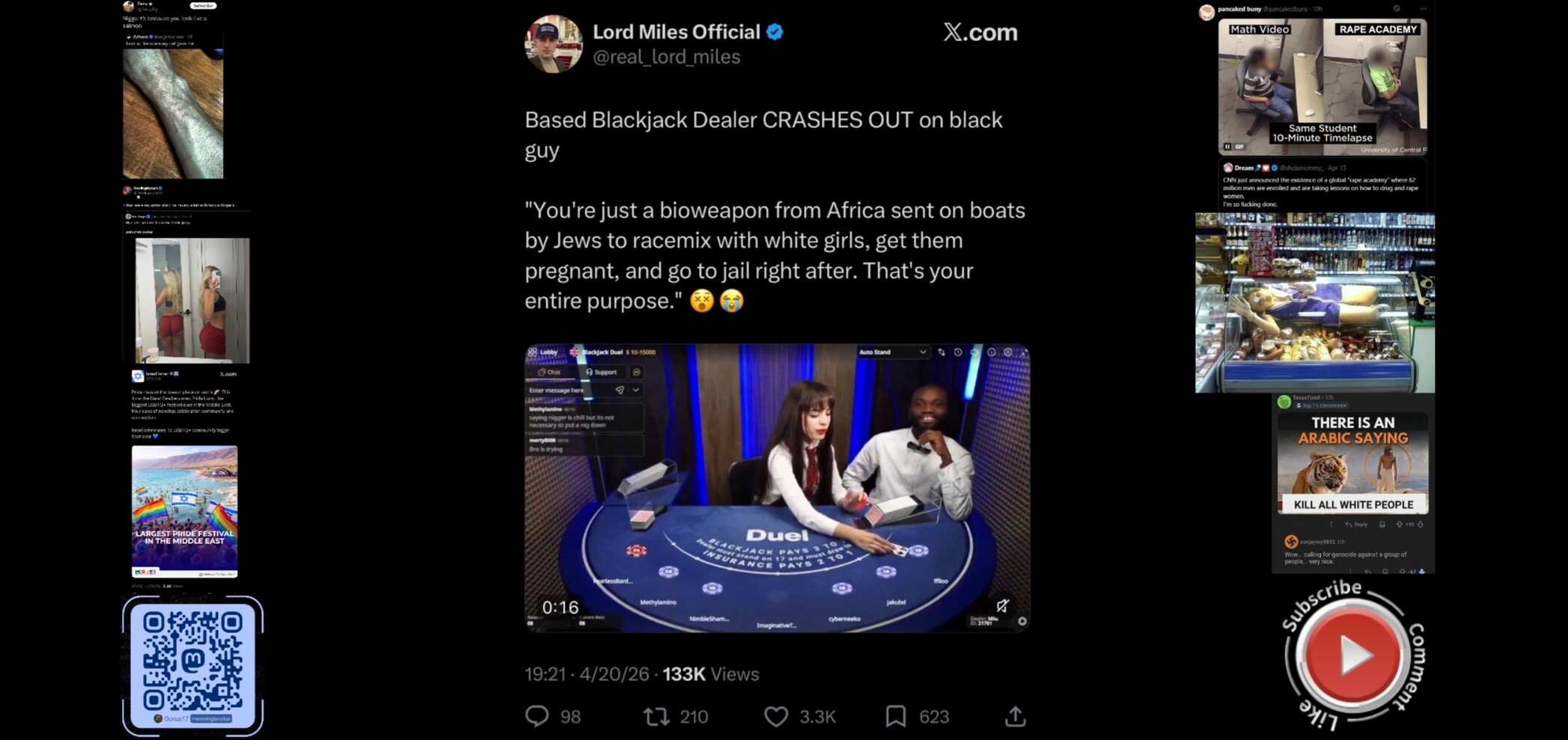Expand the chevron beside the message send icon
This screenshot has height=740, width=1568.
(x=636, y=390)
